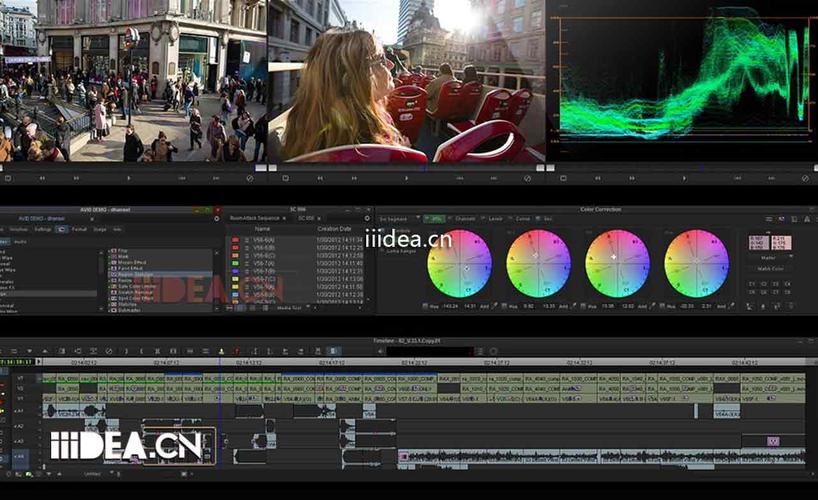Screen dimensions: 818x500
Task: Click the eyedropper beside the first color wheel
Action: click(x=494, y=306)
